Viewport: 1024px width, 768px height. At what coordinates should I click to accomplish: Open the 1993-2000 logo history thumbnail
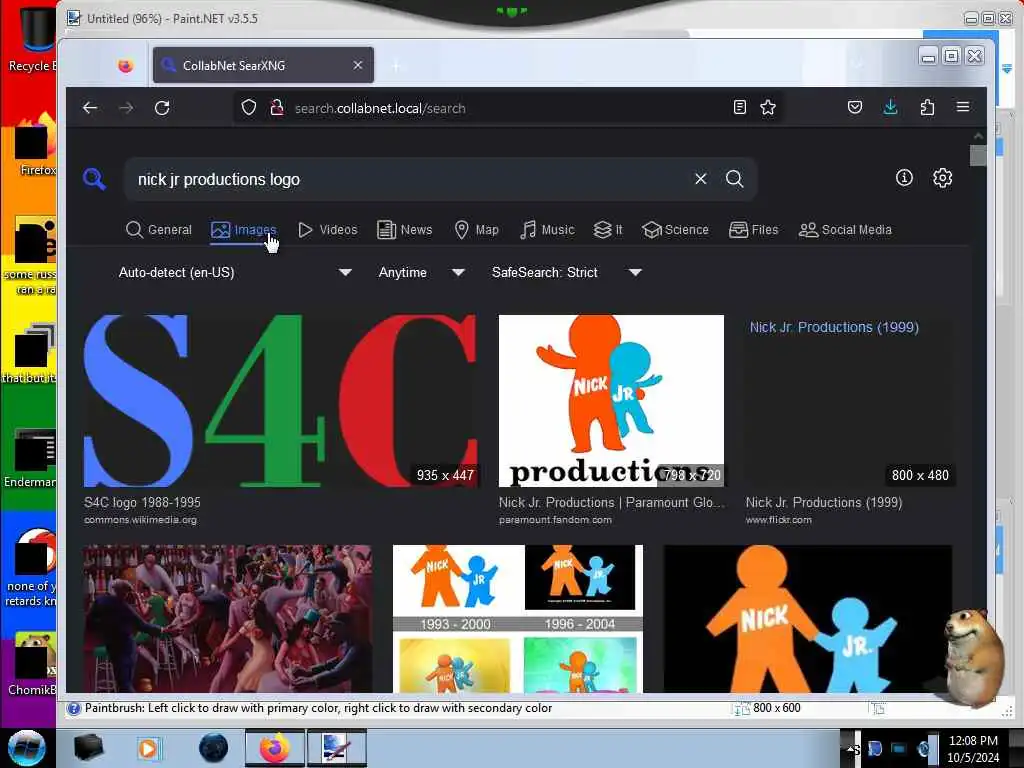coord(518,618)
